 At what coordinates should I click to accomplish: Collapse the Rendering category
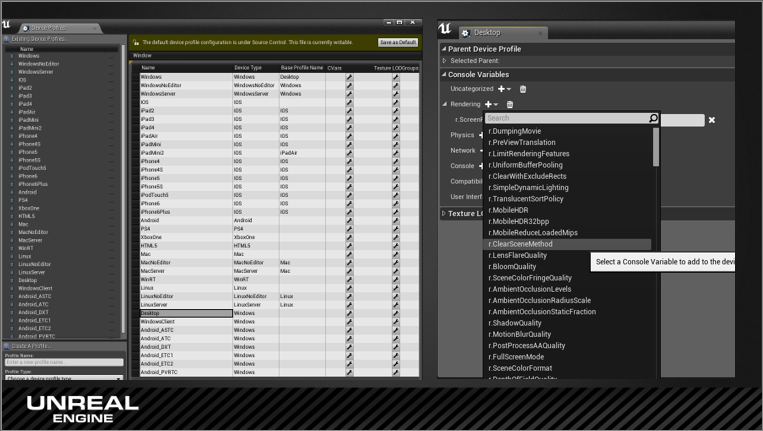pos(445,104)
